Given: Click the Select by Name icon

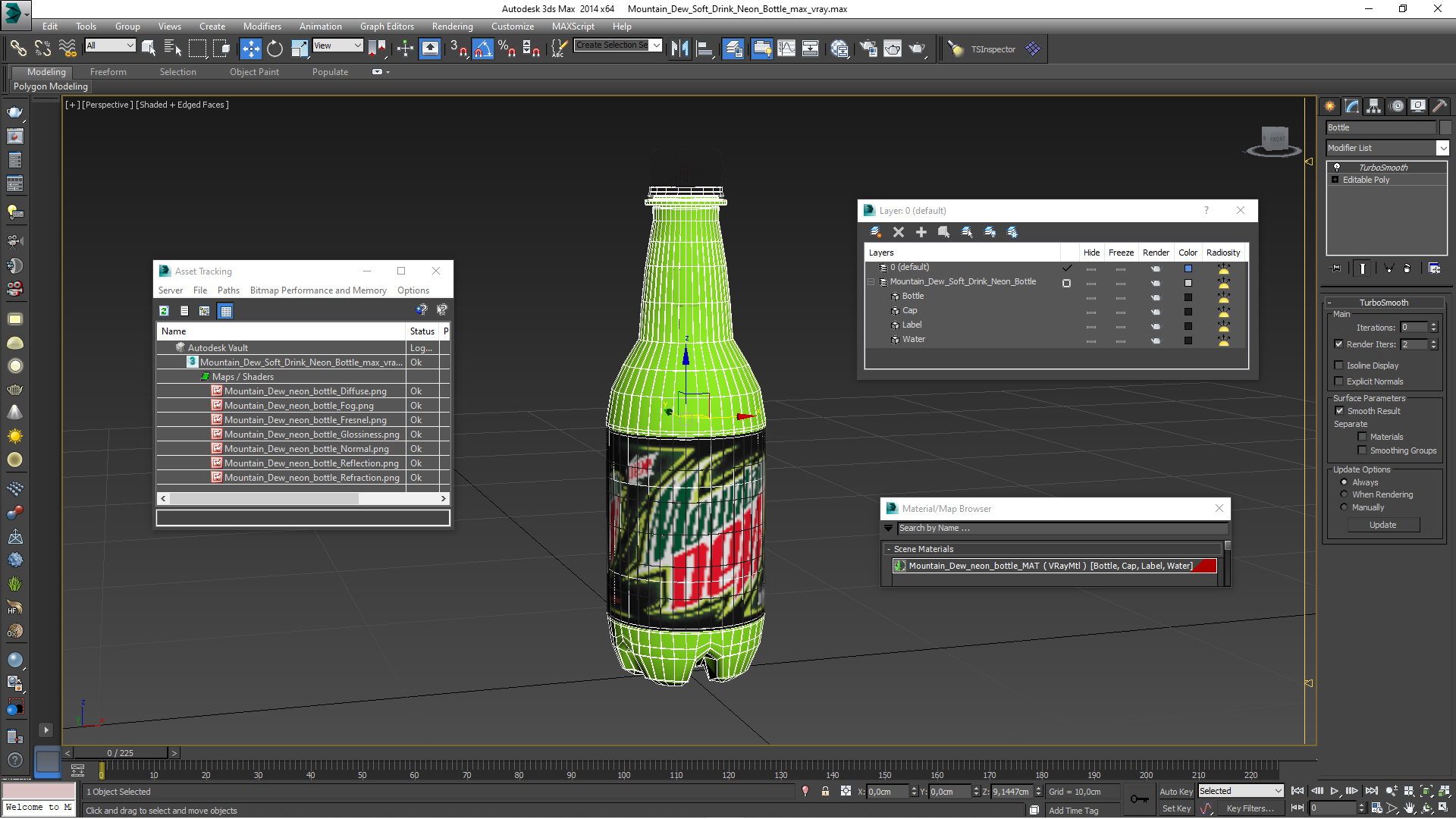Looking at the screenshot, I should click(x=173, y=49).
